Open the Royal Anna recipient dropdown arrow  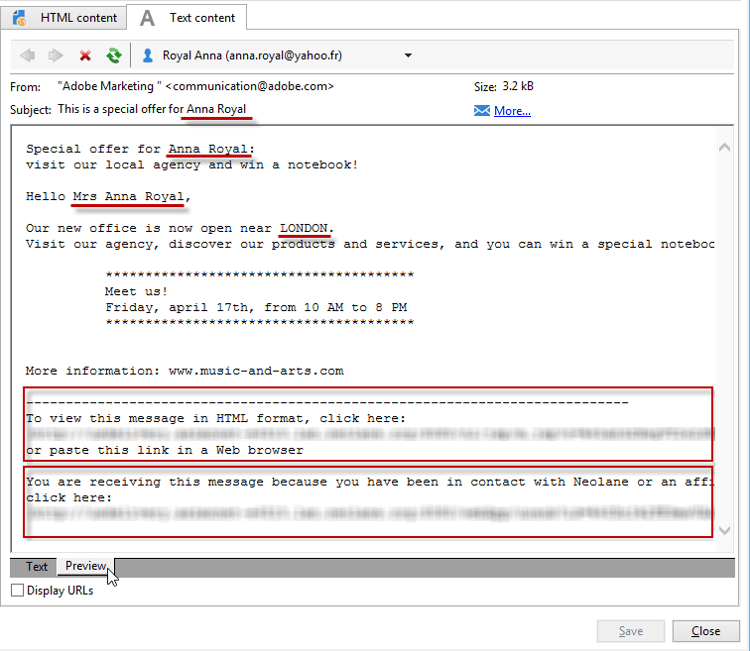(408, 55)
